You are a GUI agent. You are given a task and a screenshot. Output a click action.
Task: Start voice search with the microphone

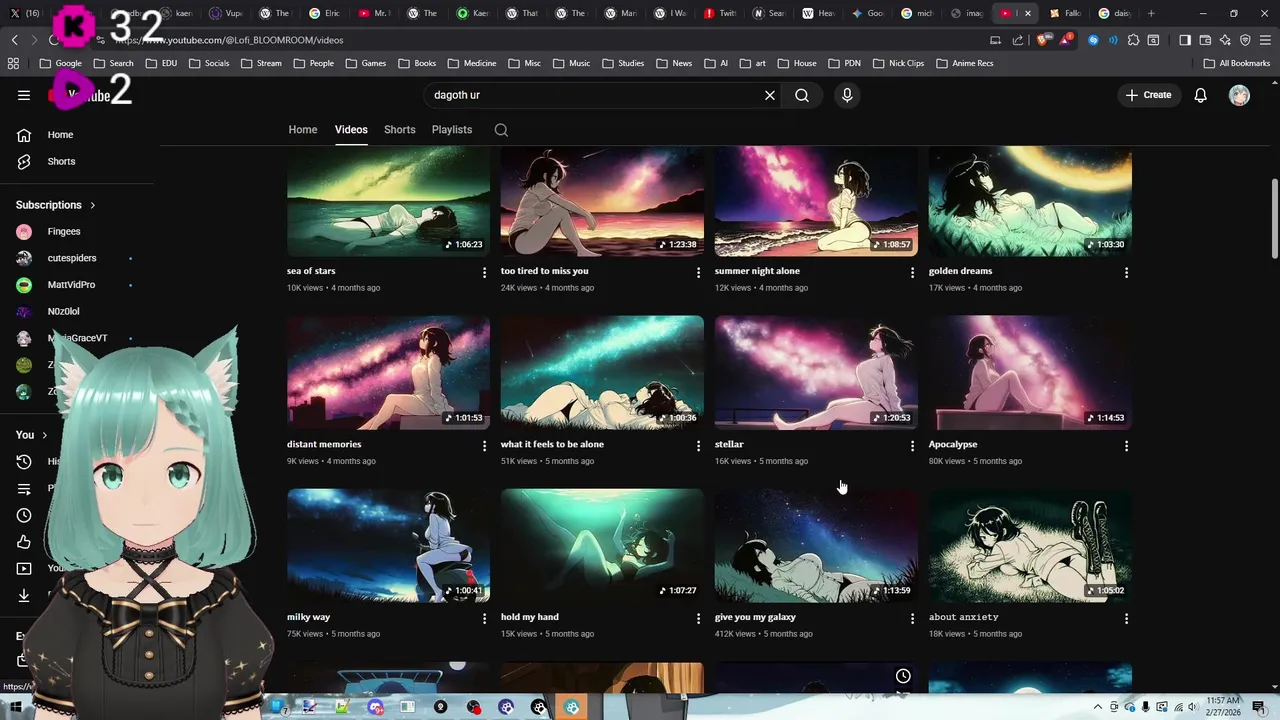click(x=847, y=95)
